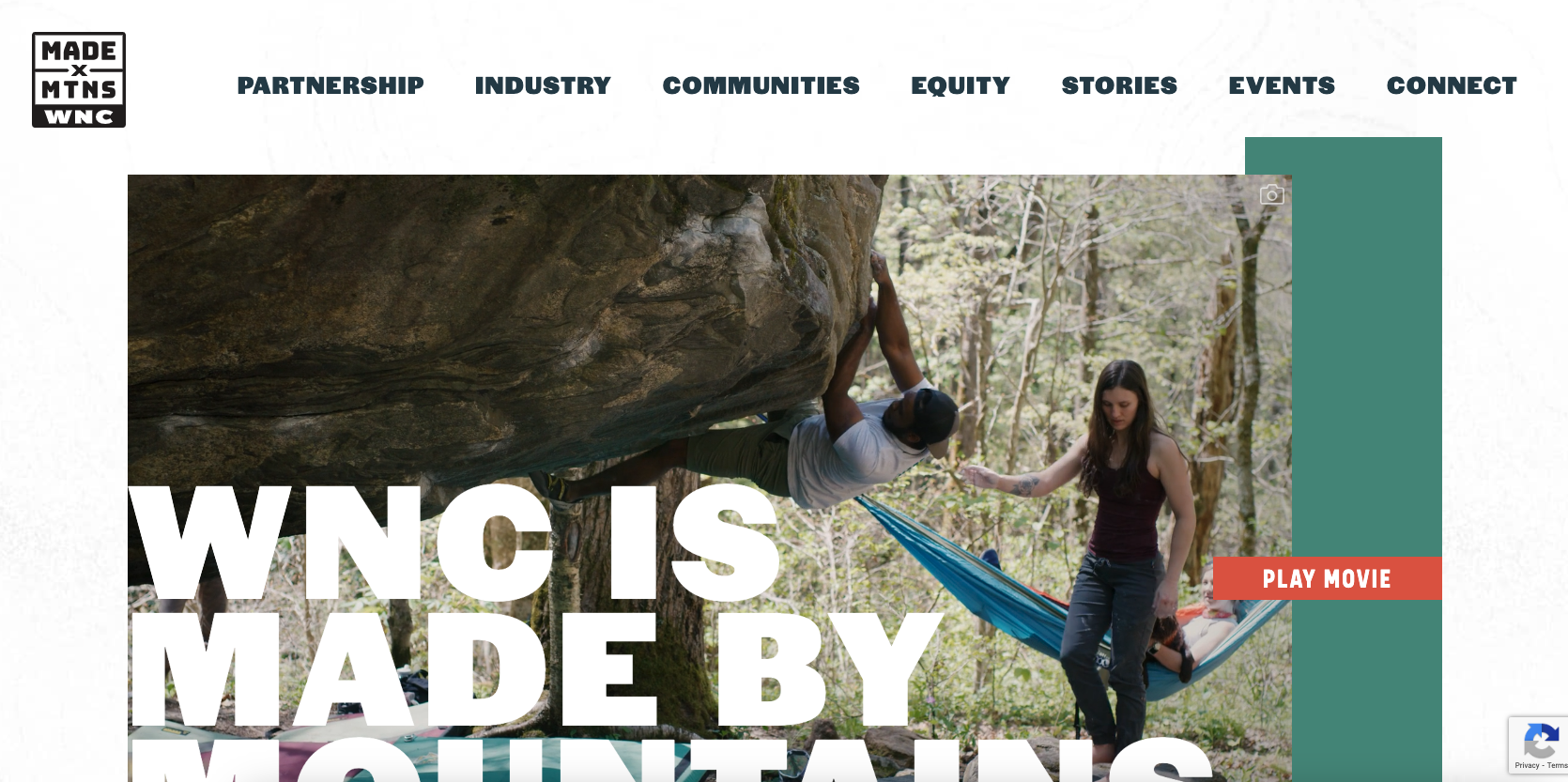Open the Stories page

pyautogui.click(x=1119, y=85)
